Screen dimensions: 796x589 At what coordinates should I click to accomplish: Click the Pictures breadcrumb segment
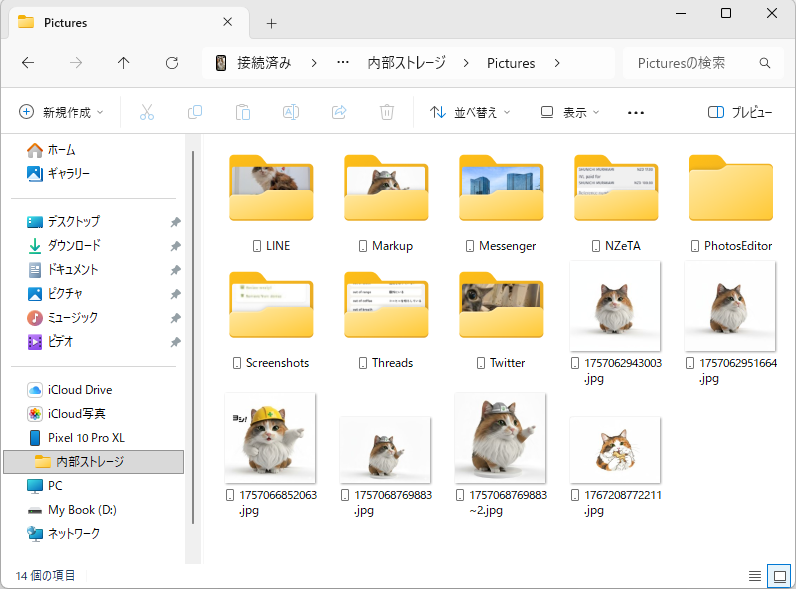[511, 63]
